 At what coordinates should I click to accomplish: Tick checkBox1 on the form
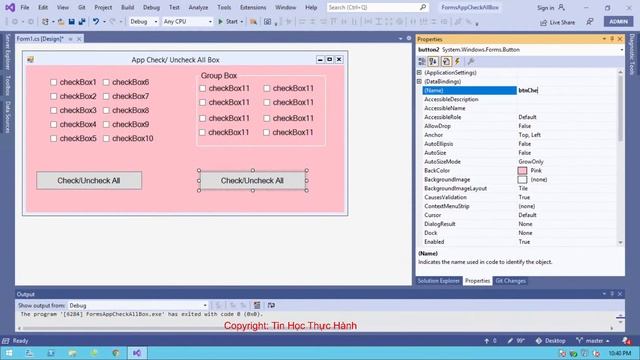[53, 82]
